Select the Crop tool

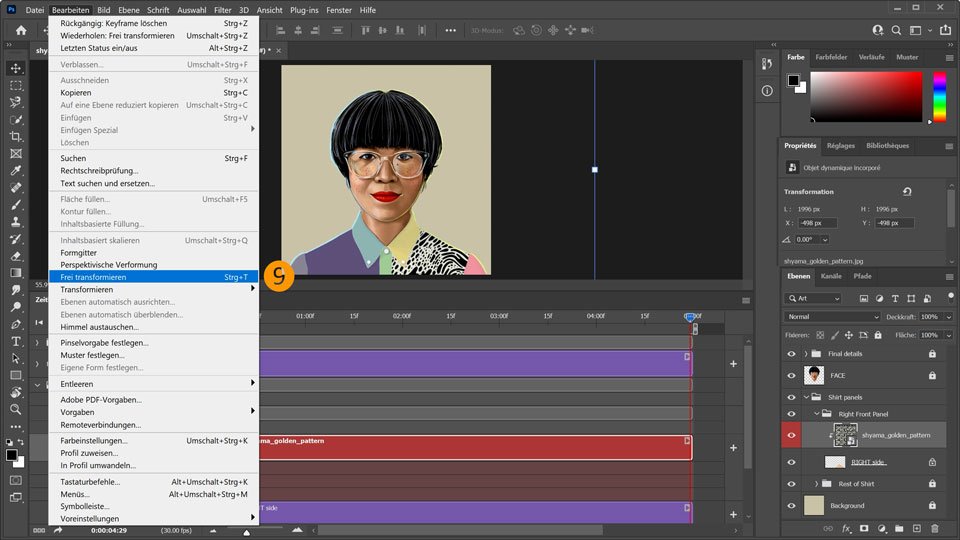(15, 136)
